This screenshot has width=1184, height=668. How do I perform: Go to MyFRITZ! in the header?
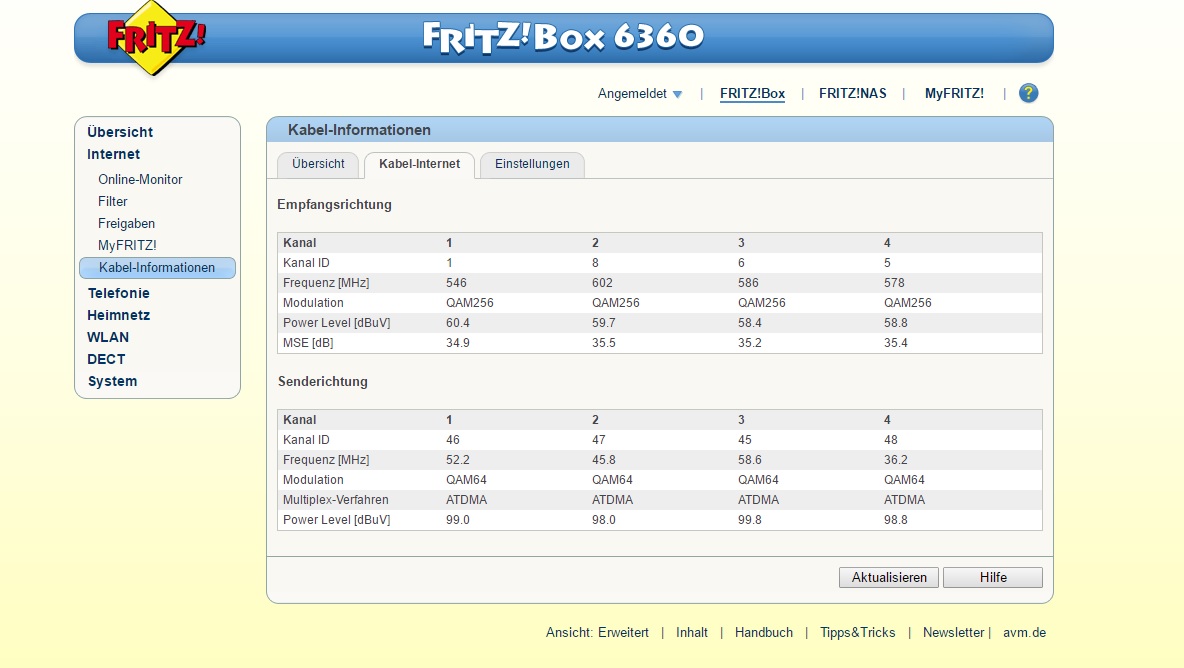[954, 94]
